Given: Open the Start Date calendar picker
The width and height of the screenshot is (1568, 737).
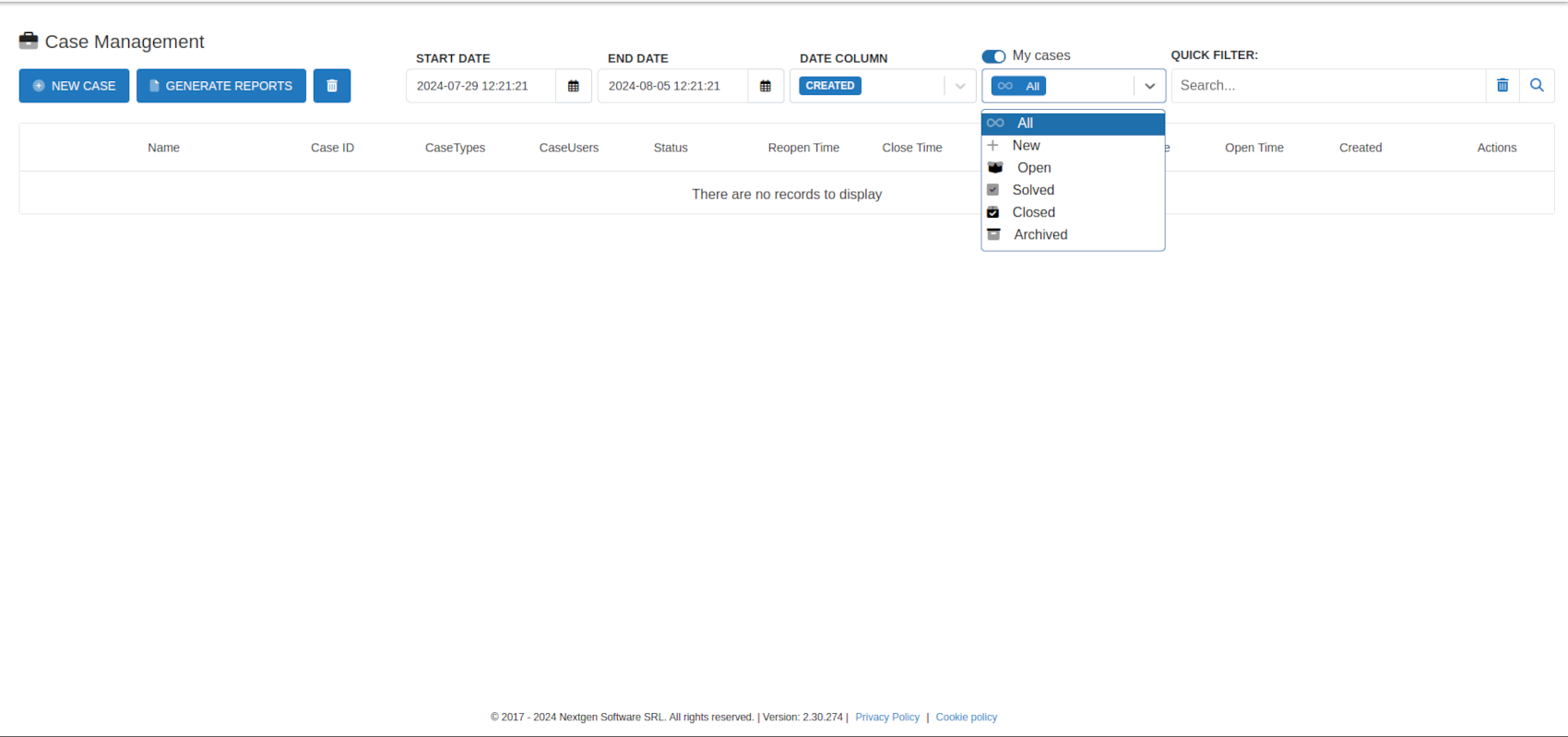Looking at the screenshot, I should pos(574,86).
